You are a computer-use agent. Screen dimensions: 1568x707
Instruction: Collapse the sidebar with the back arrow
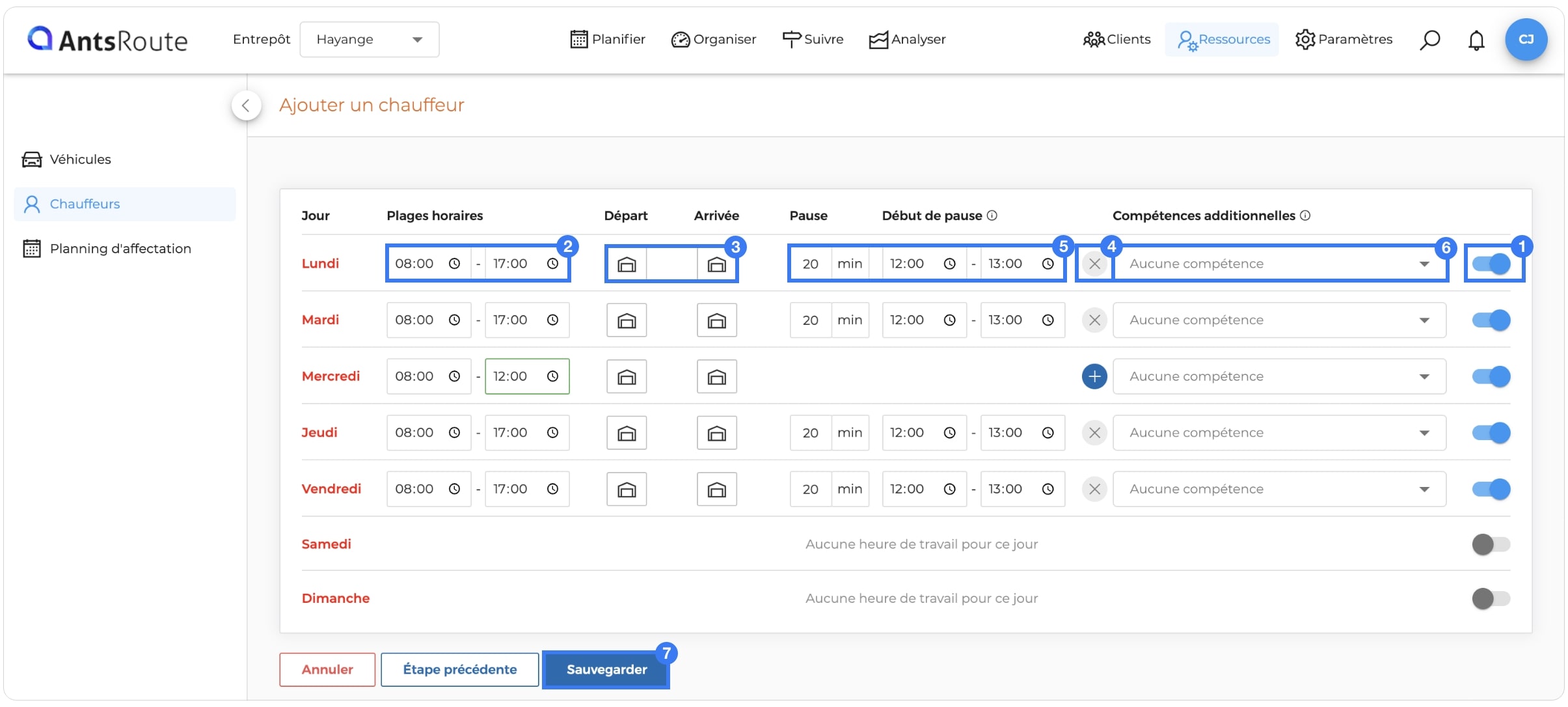246,105
